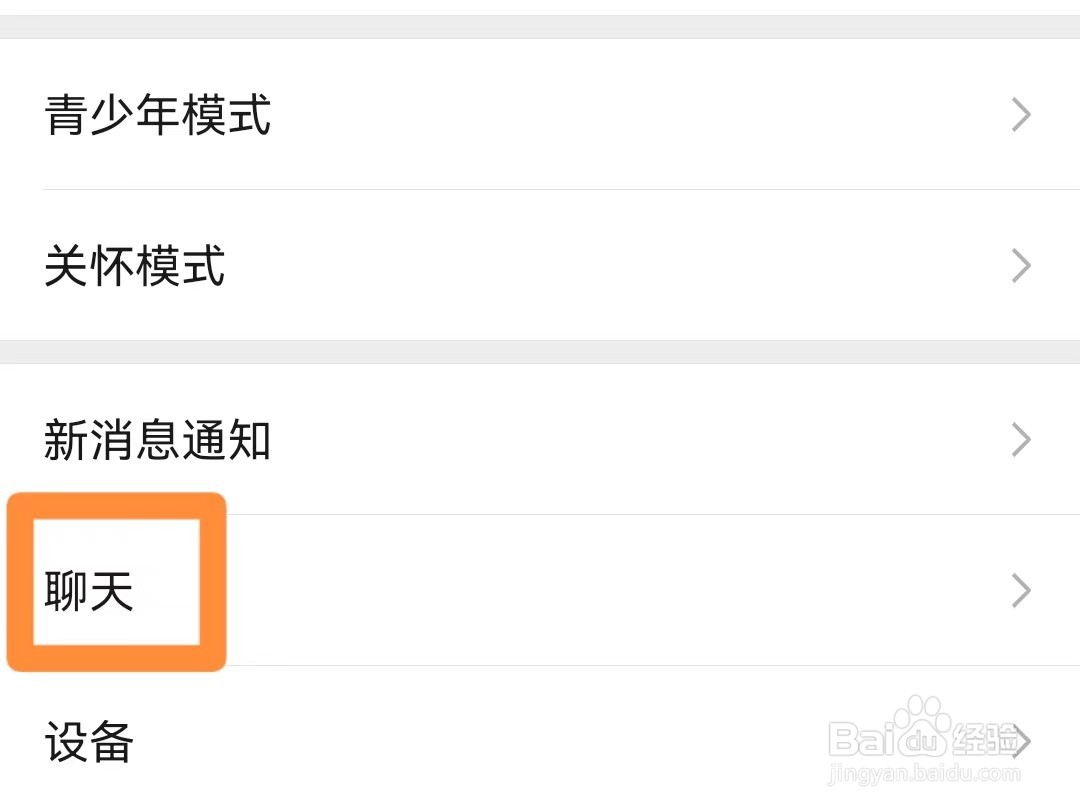The height and width of the screenshot is (810, 1080).
Task: Expand the Devices row chevron
Action: [1021, 742]
